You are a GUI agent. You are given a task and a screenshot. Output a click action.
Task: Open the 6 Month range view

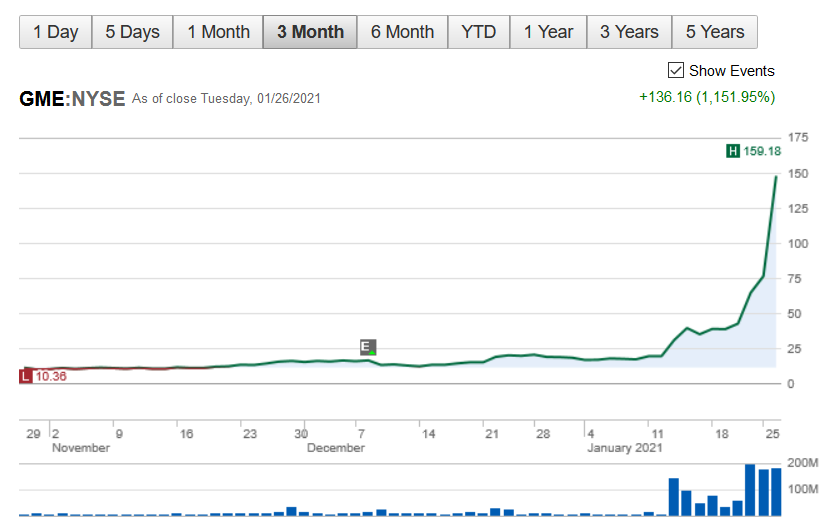pyautogui.click(x=402, y=32)
